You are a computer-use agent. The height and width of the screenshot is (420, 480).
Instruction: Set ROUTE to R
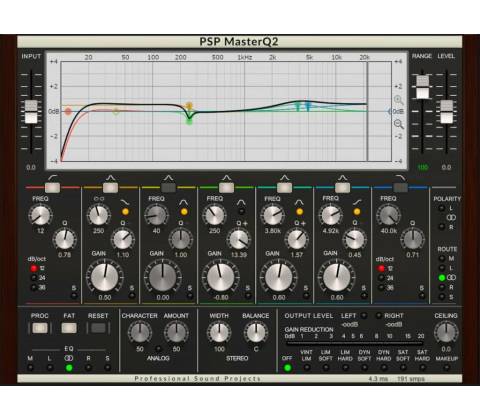(442, 287)
